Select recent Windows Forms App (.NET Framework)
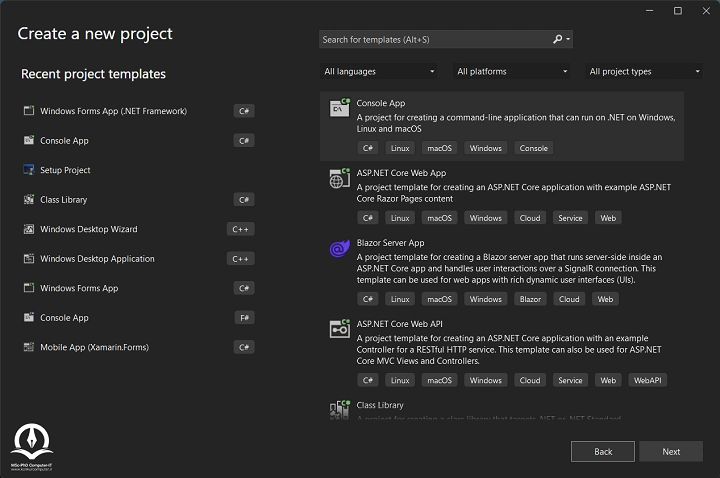Screen dimensions: 720x478 coord(113,111)
